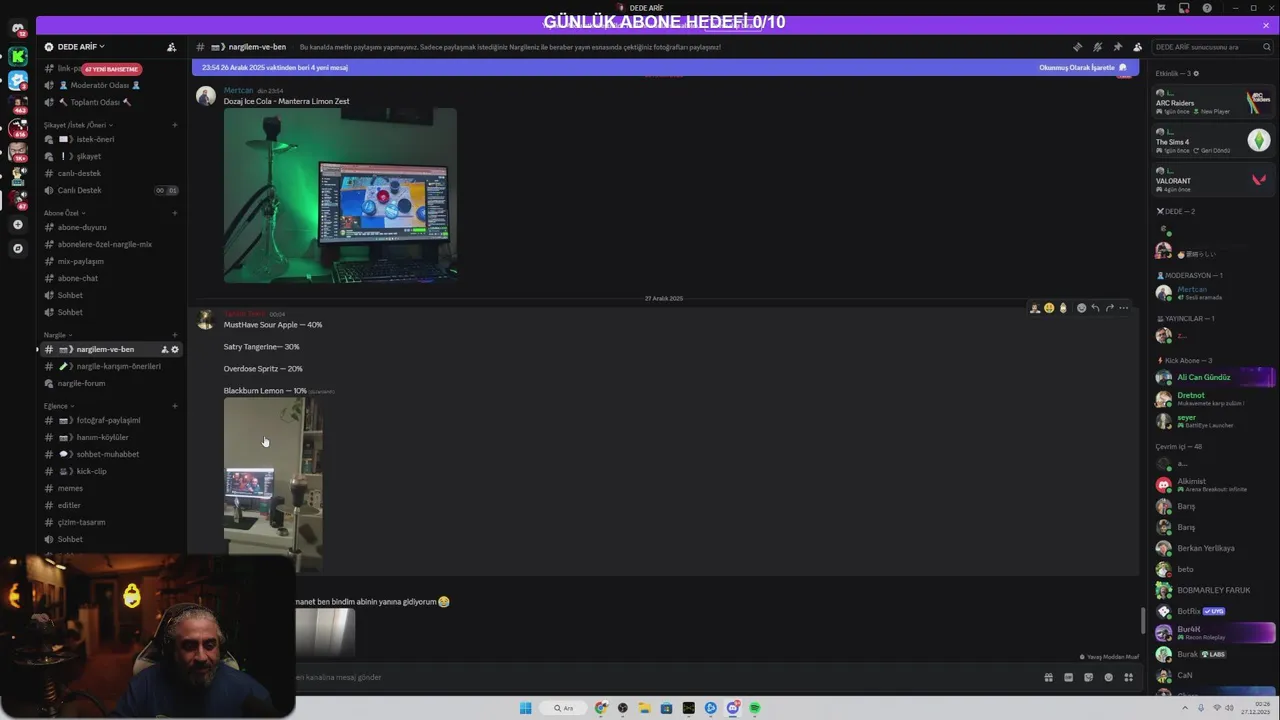Open Spotify from the taskbar
The height and width of the screenshot is (720, 1280).
[755, 708]
